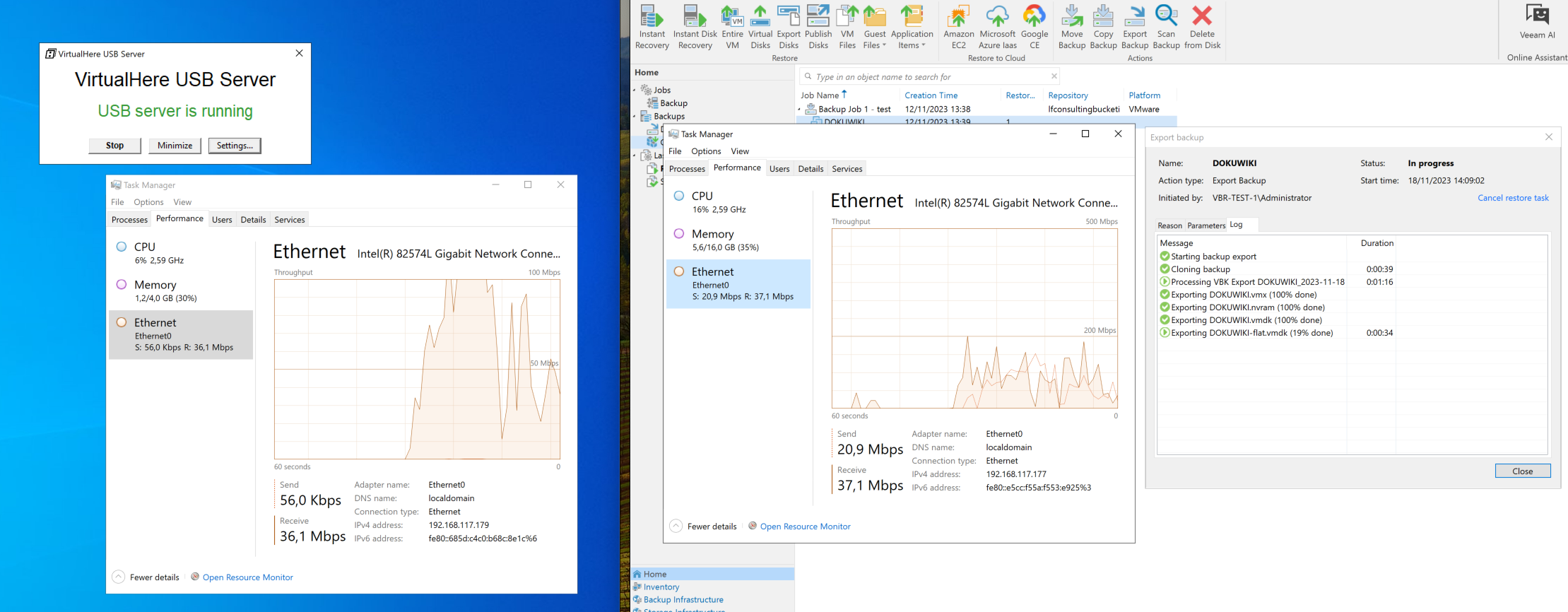Clear the search field with the X
Viewport: 1568px width, 612px height.
point(1054,76)
